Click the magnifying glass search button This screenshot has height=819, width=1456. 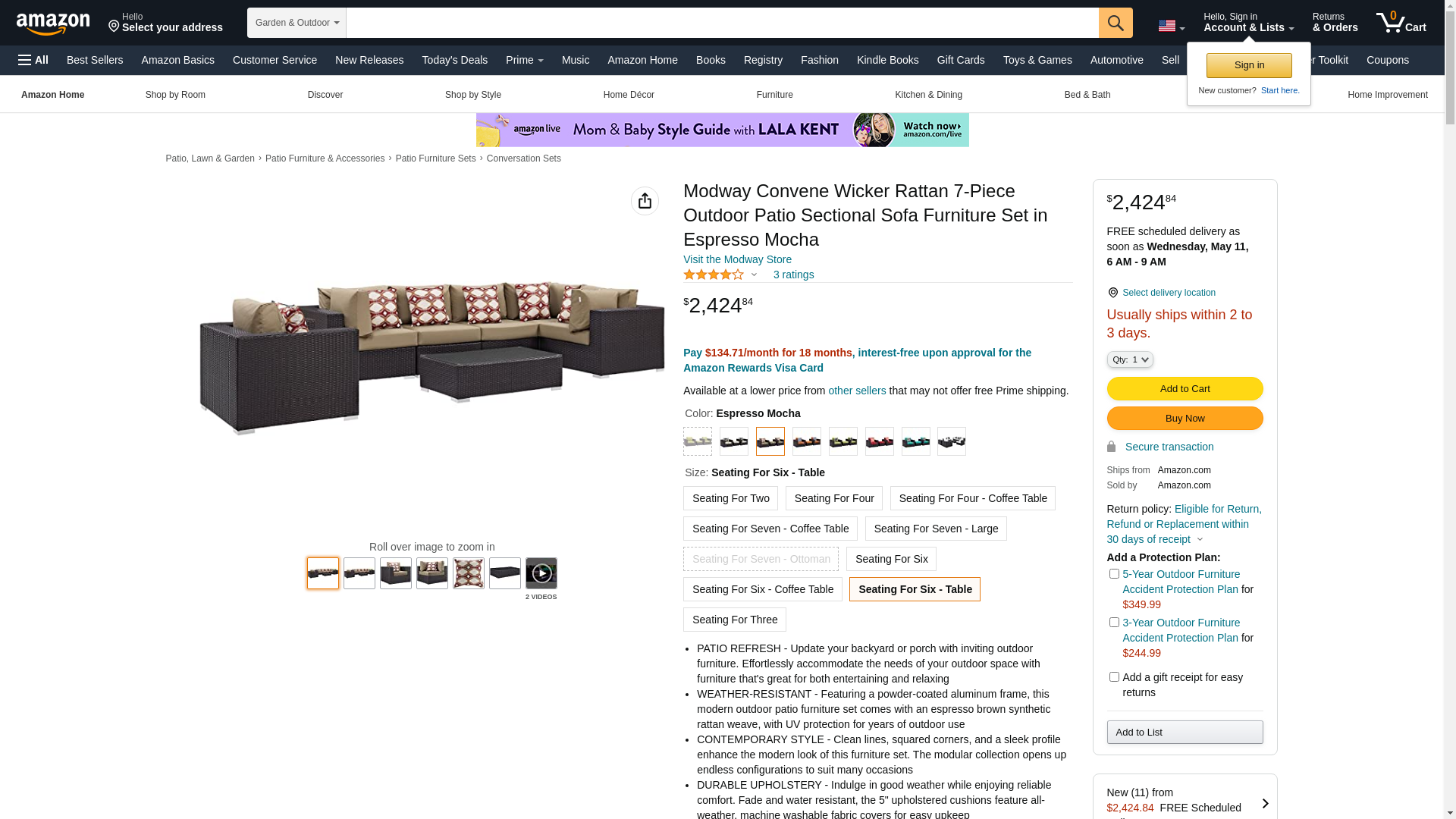point(1116,23)
